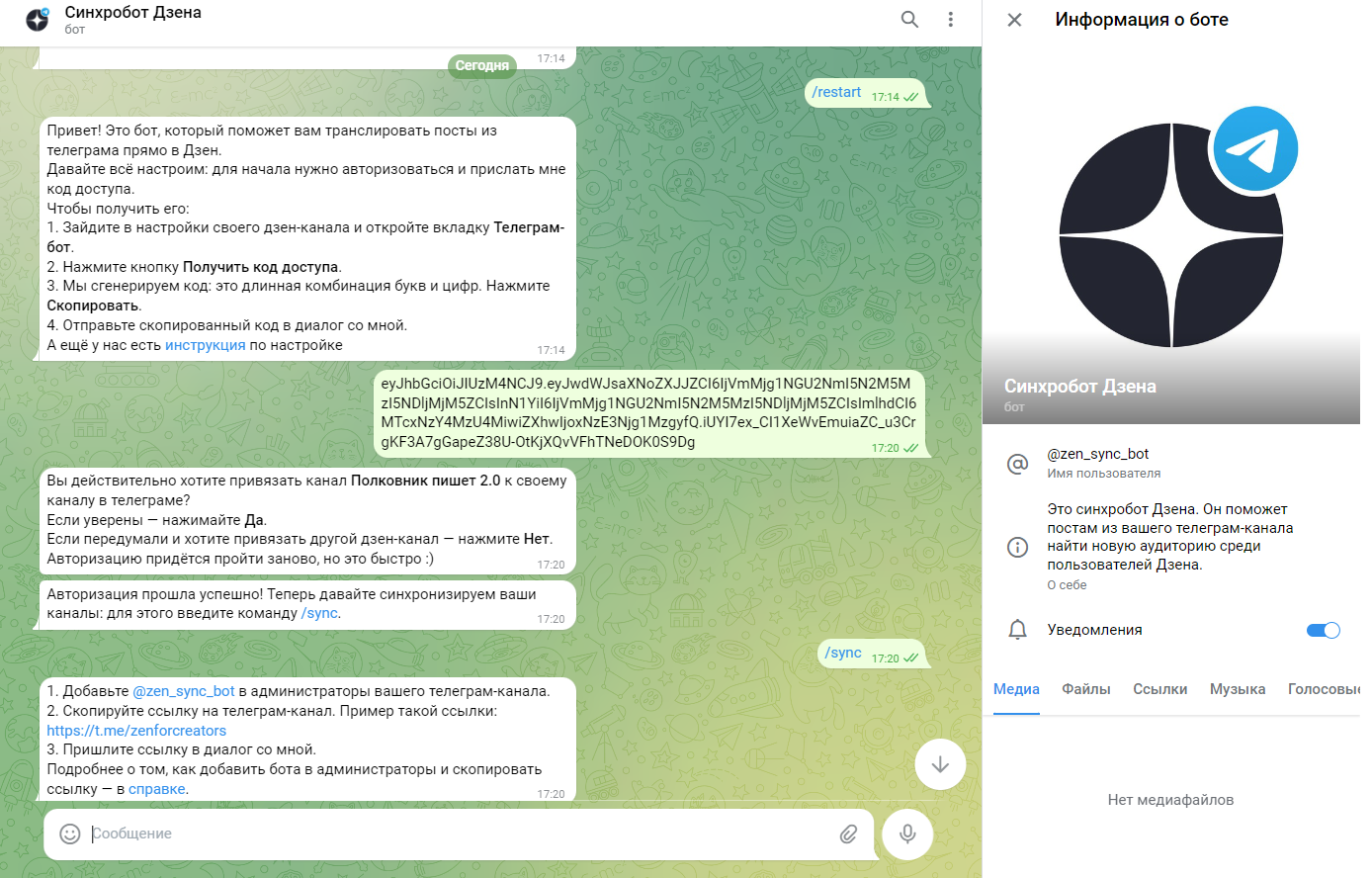This screenshot has height=878, width=1372.
Task: Select the Медиа tab
Action: coord(1016,689)
